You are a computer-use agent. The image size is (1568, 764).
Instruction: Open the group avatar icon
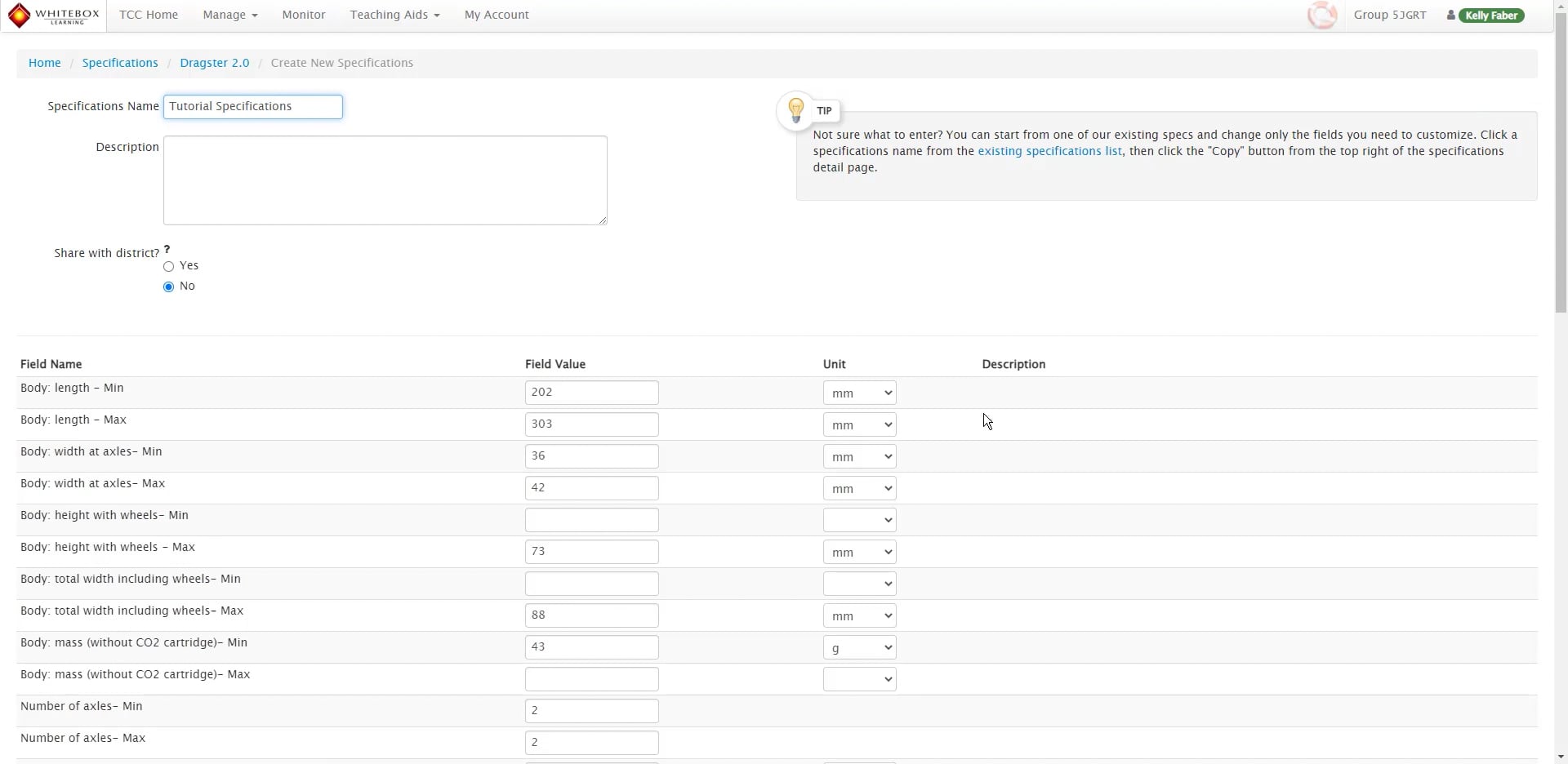click(1321, 14)
